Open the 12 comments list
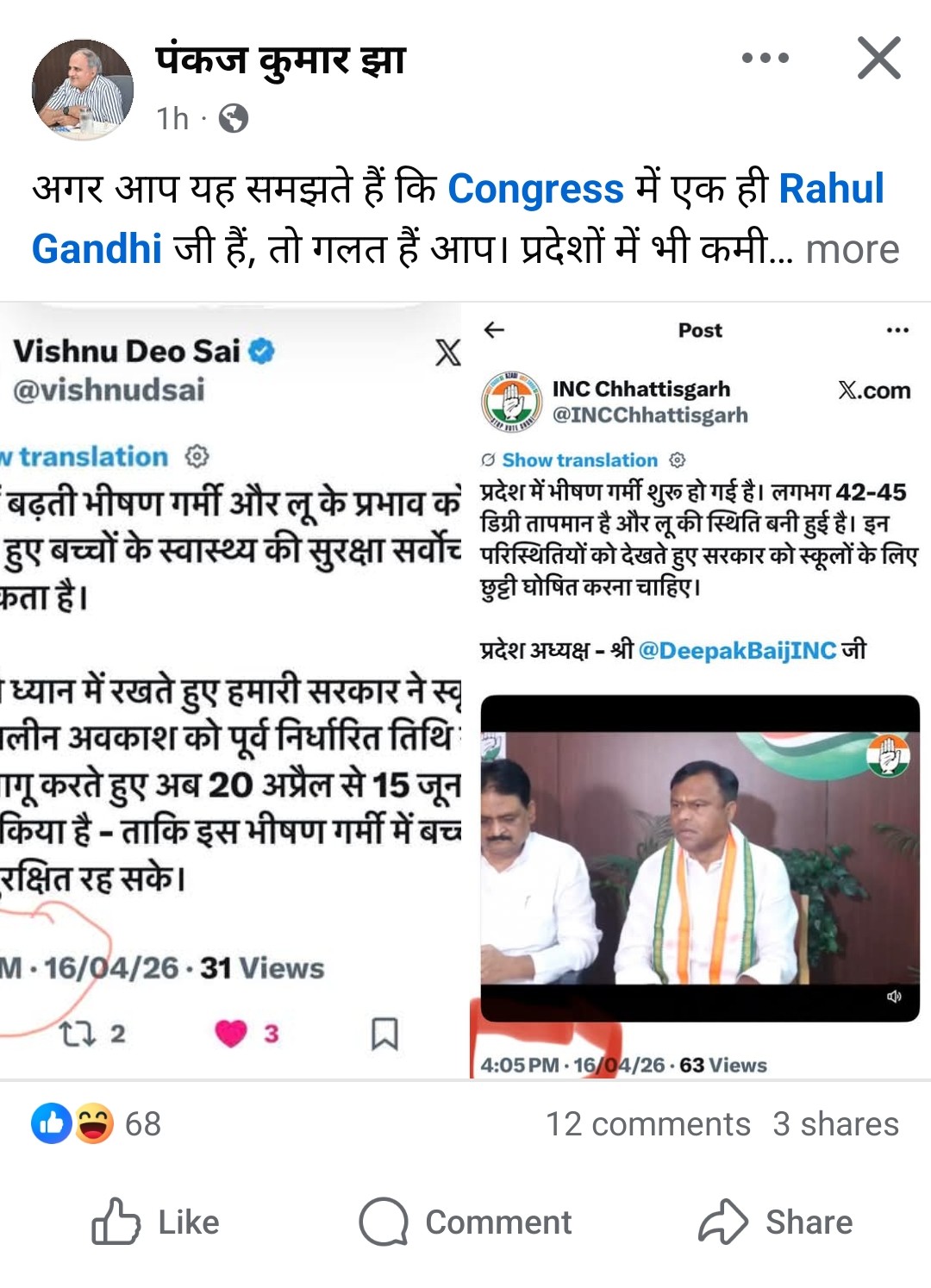The height and width of the screenshot is (1288, 931). pos(647,1124)
